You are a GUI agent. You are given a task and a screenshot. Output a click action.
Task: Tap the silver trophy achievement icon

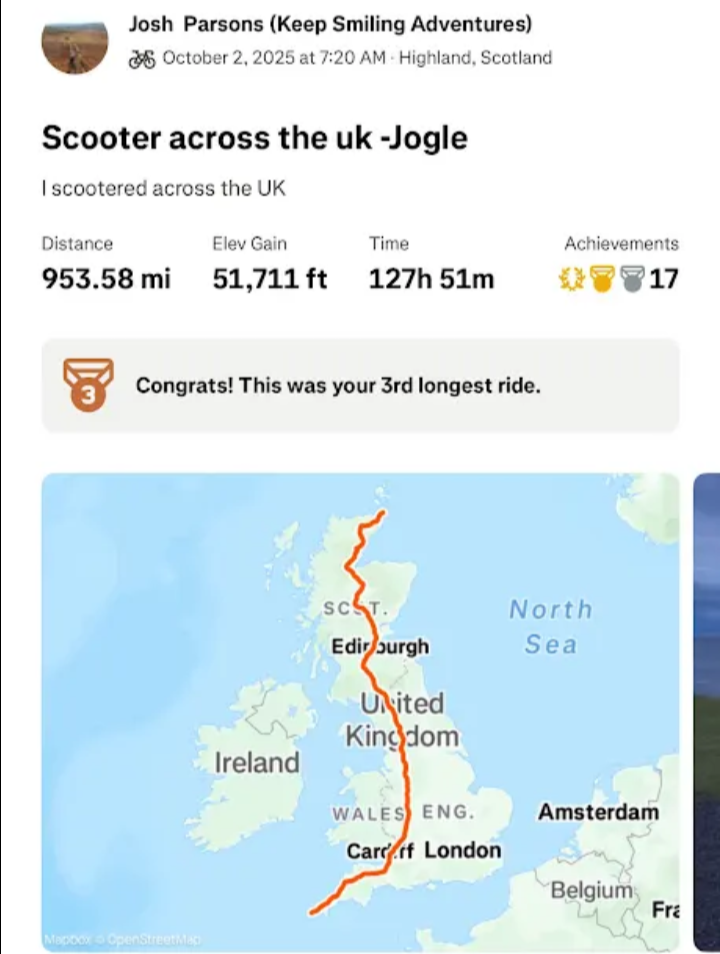pos(631,278)
